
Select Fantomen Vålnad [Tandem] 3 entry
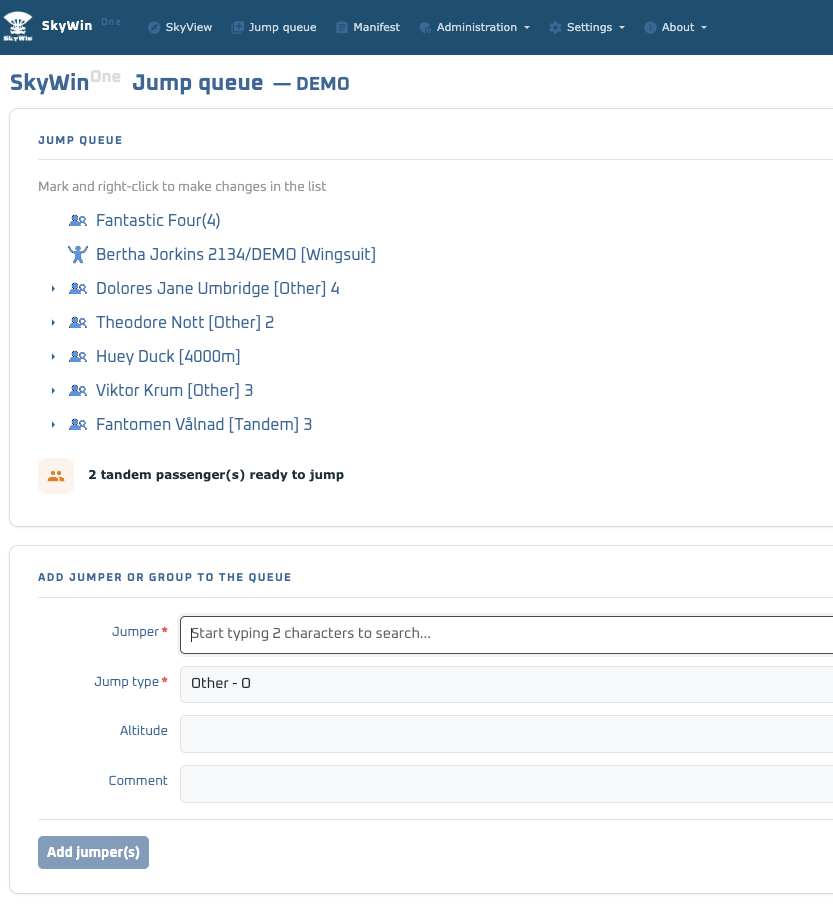(x=204, y=425)
